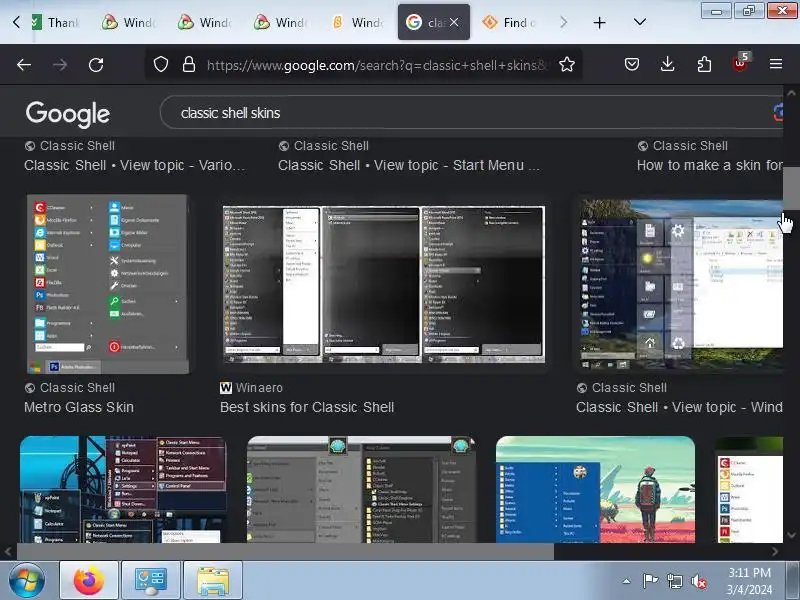Bookmark this page with the star icon
This screenshot has width=800, height=600.
566,65
